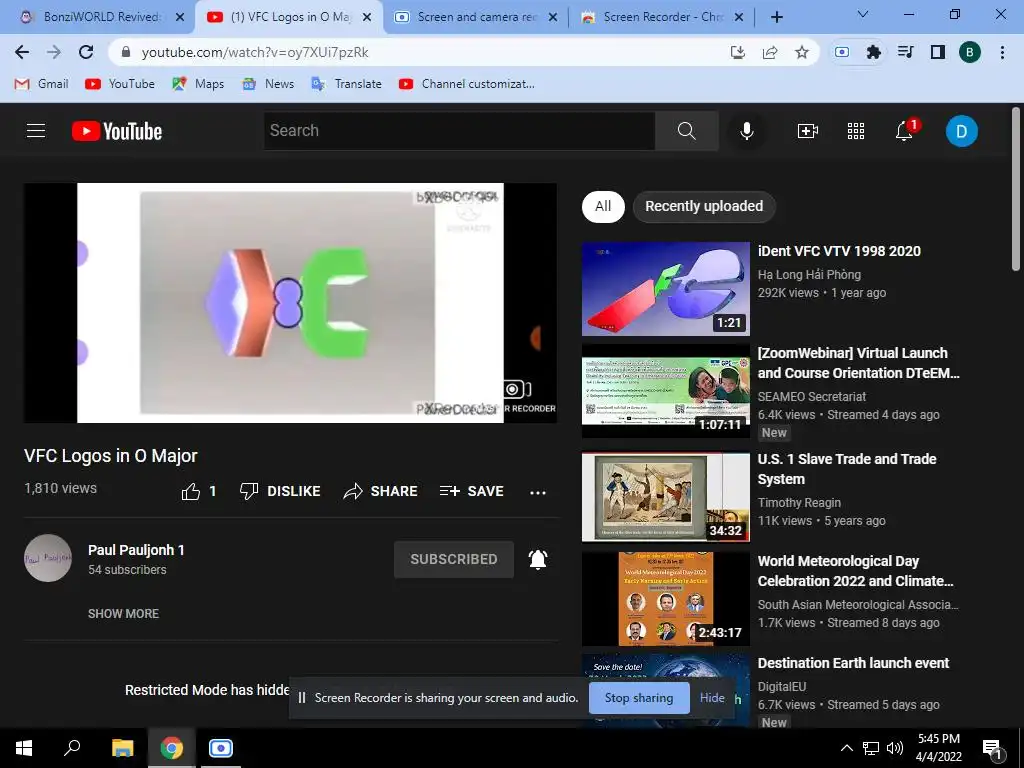This screenshot has height=768, width=1024.
Task: Open the Paul Pauljonh 1 channel name
Action: tap(136, 550)
